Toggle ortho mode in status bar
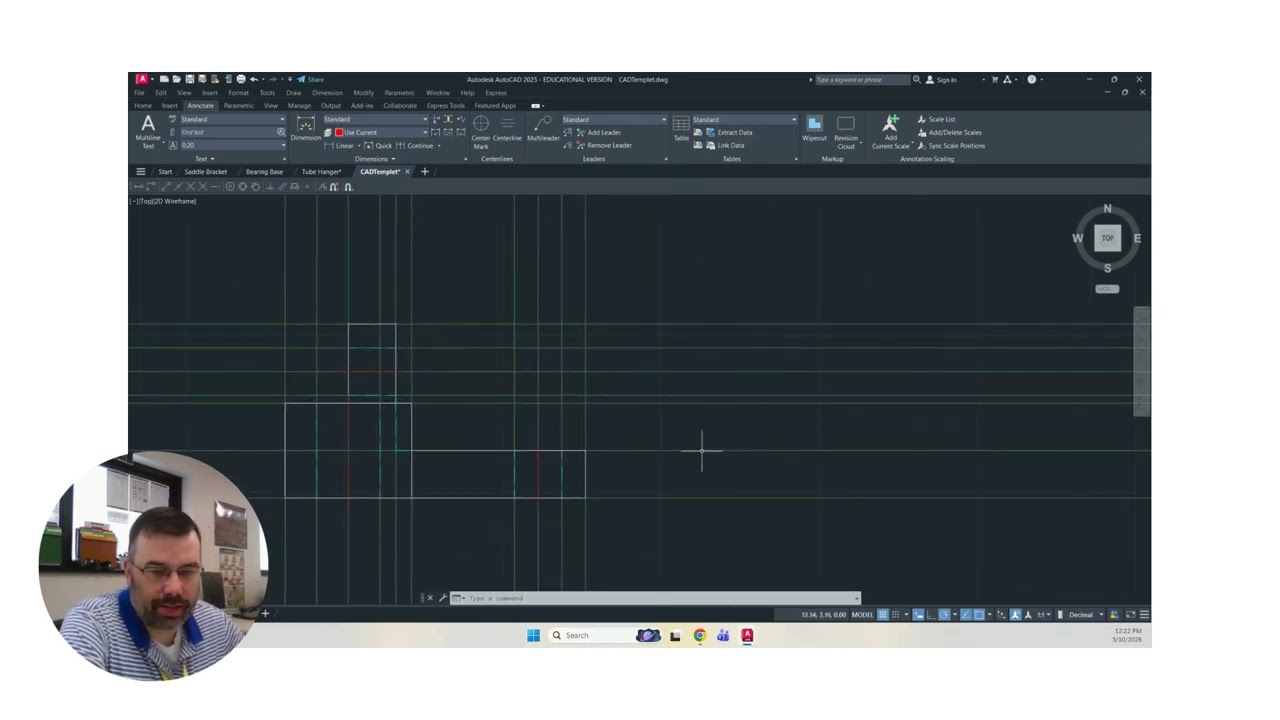The height and width of the screenshot is (720, 1280). pyautogui.click(x=931, y=614)
